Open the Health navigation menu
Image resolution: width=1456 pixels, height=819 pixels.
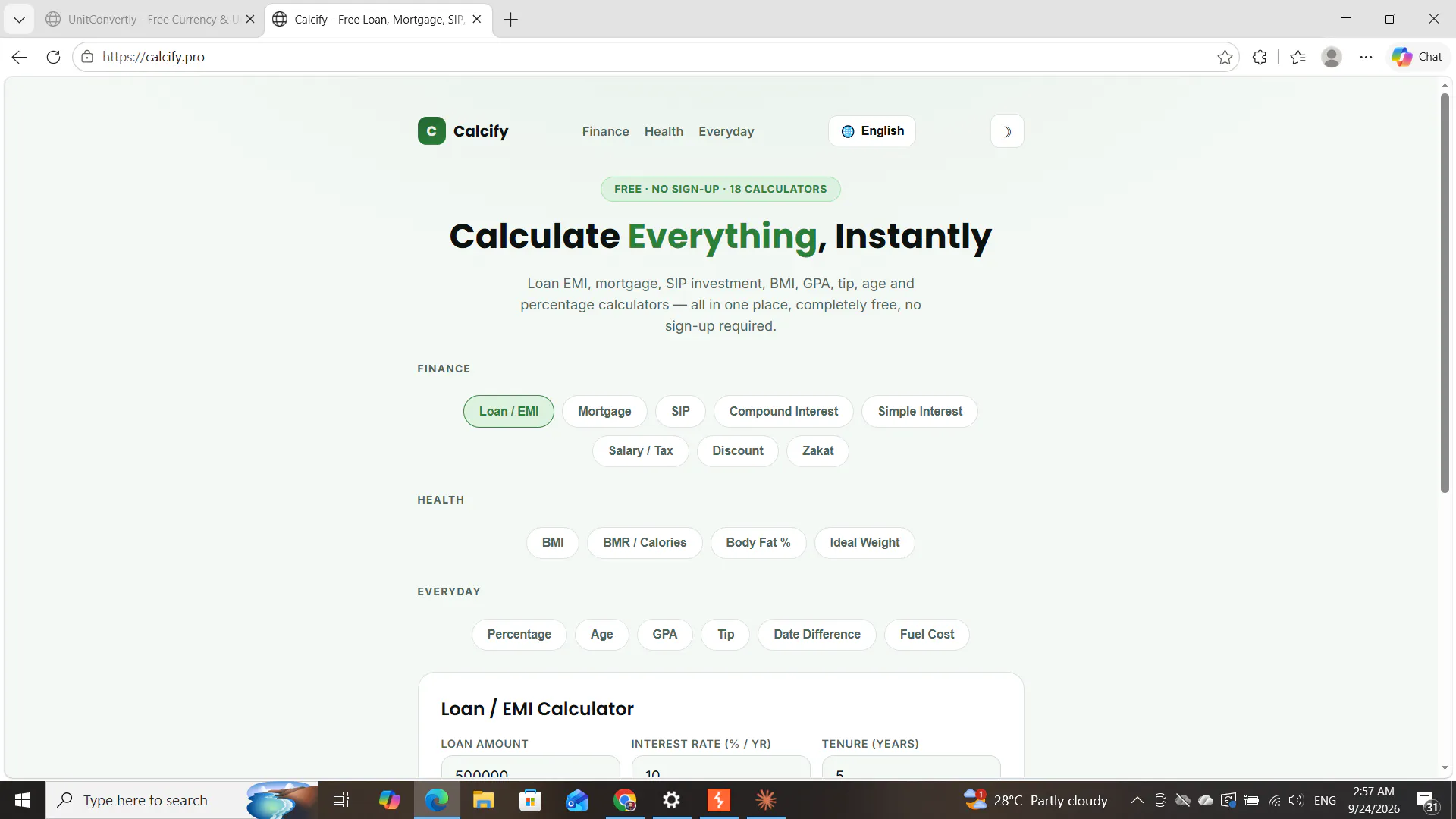pyautogui.click(x=664, y=131)
